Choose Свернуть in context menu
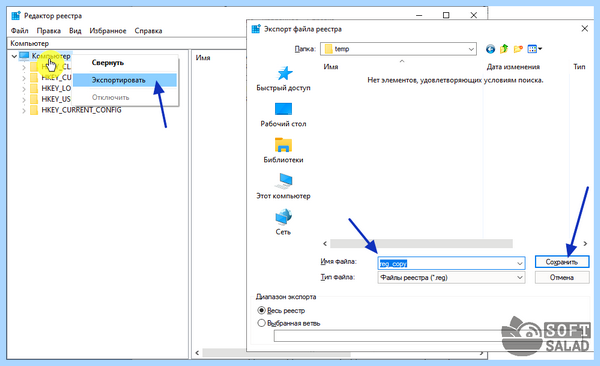 pyautogui.click(x=125, y=62)
